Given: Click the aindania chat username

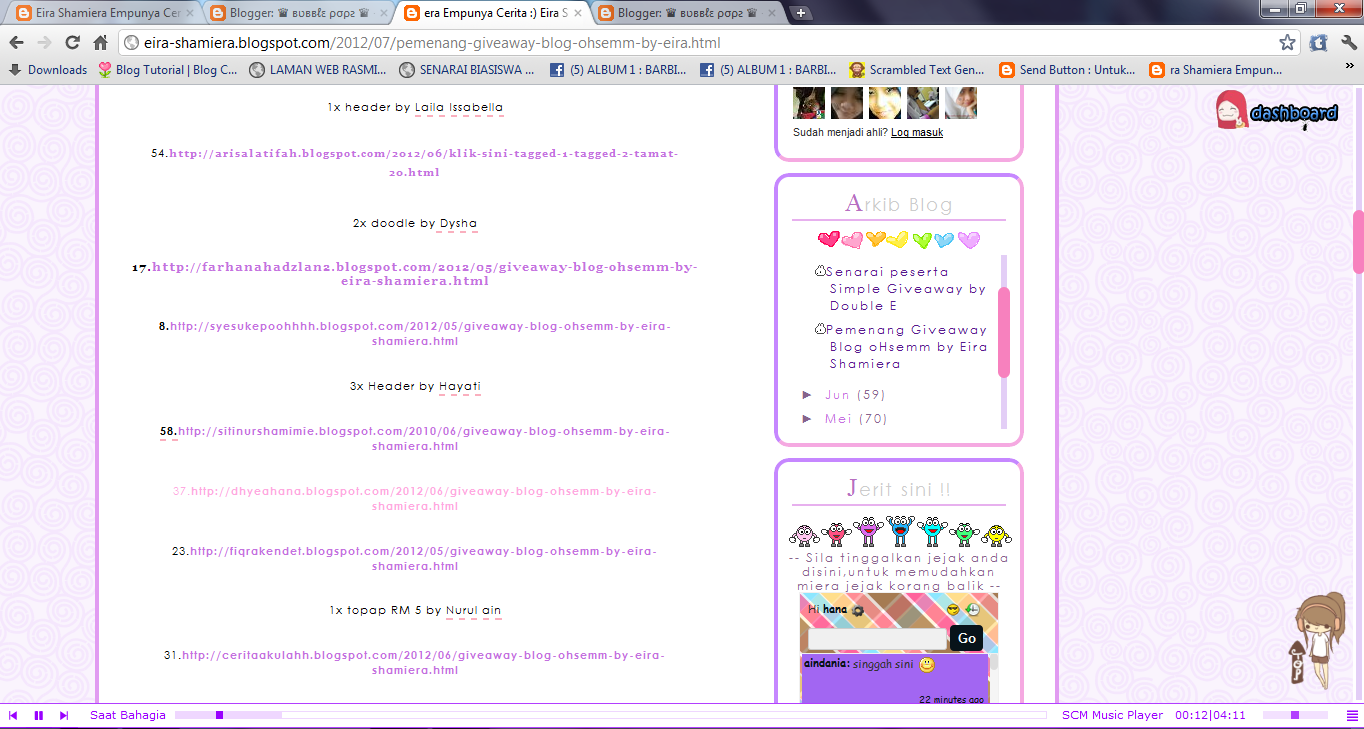Looking at the screenshot, I should [826, 663].
